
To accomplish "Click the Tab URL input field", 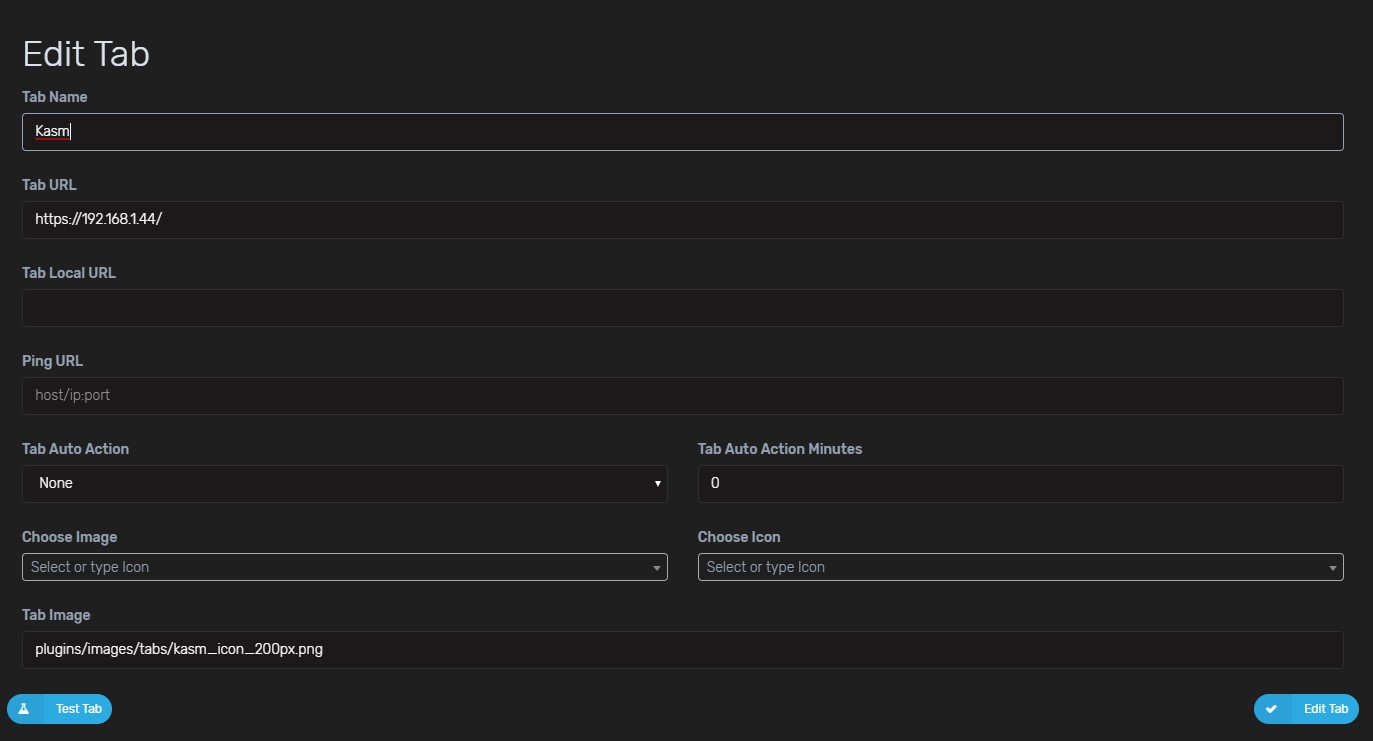I will tap(682, 220).
